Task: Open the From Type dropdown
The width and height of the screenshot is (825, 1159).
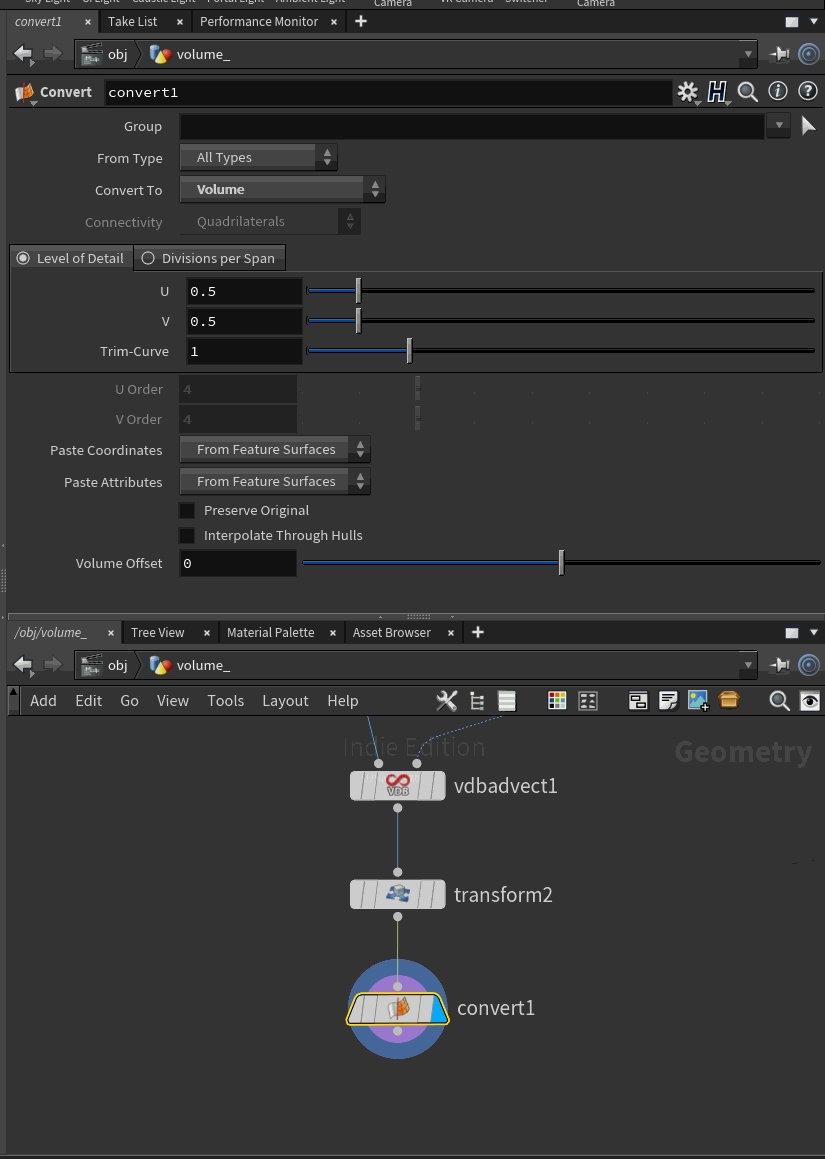Action: pyautogui.click(x=259, y=157)
